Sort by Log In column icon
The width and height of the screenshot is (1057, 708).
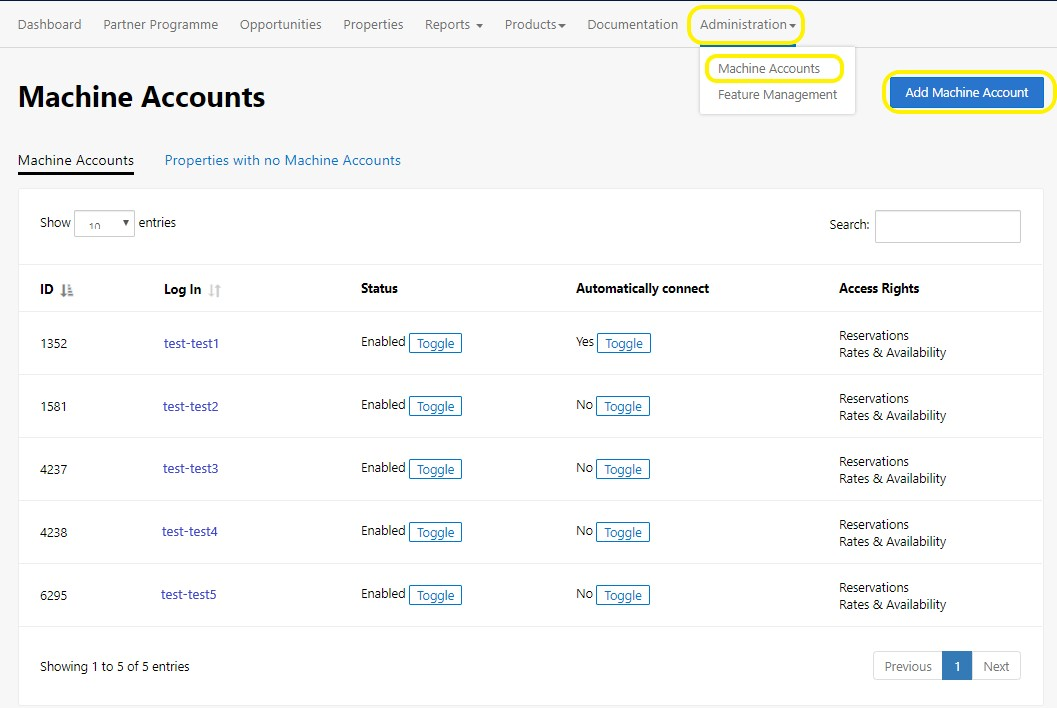point(214,290)
